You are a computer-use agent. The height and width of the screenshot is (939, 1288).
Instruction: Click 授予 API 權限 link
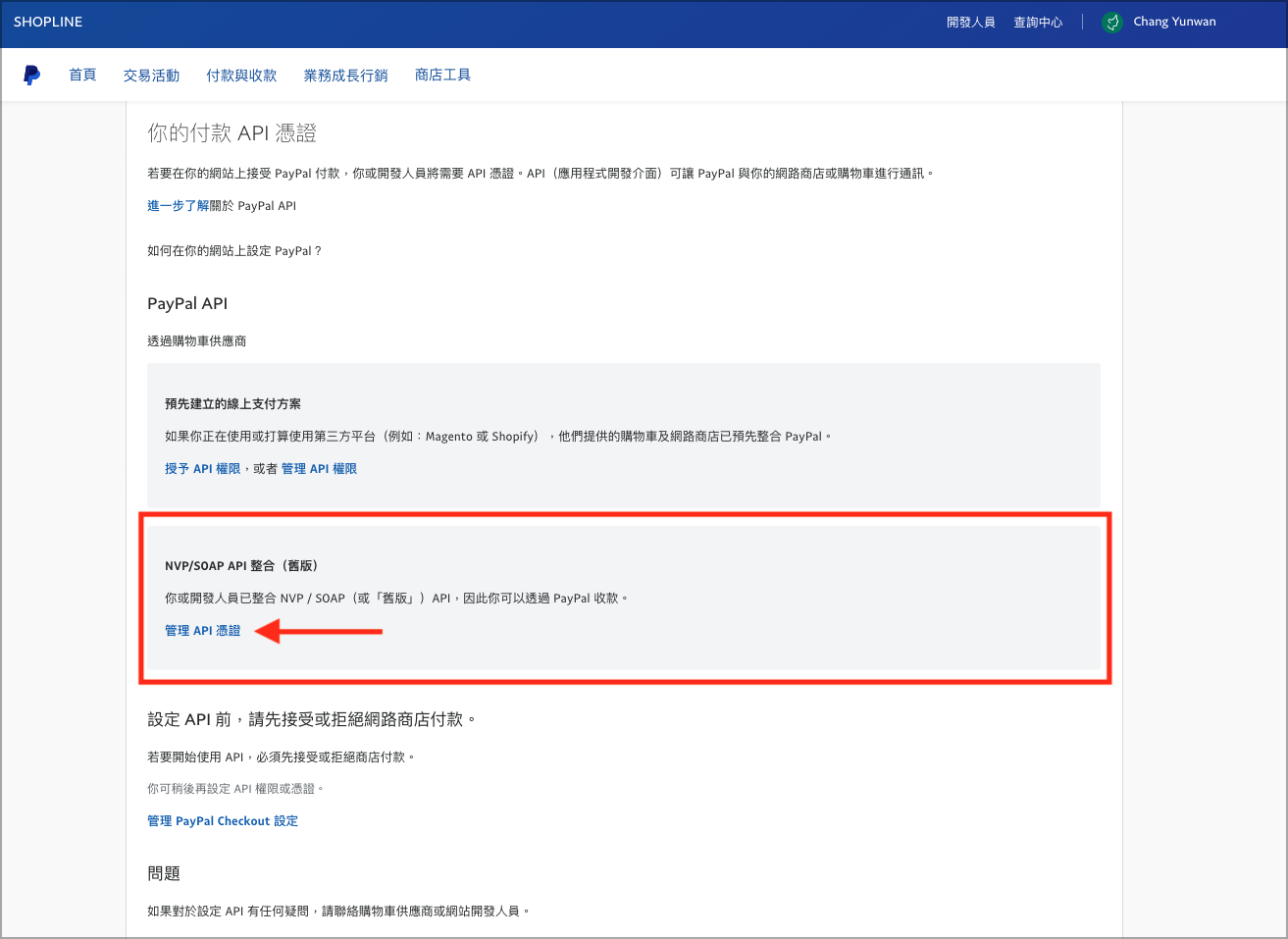[x=202, y=469]
